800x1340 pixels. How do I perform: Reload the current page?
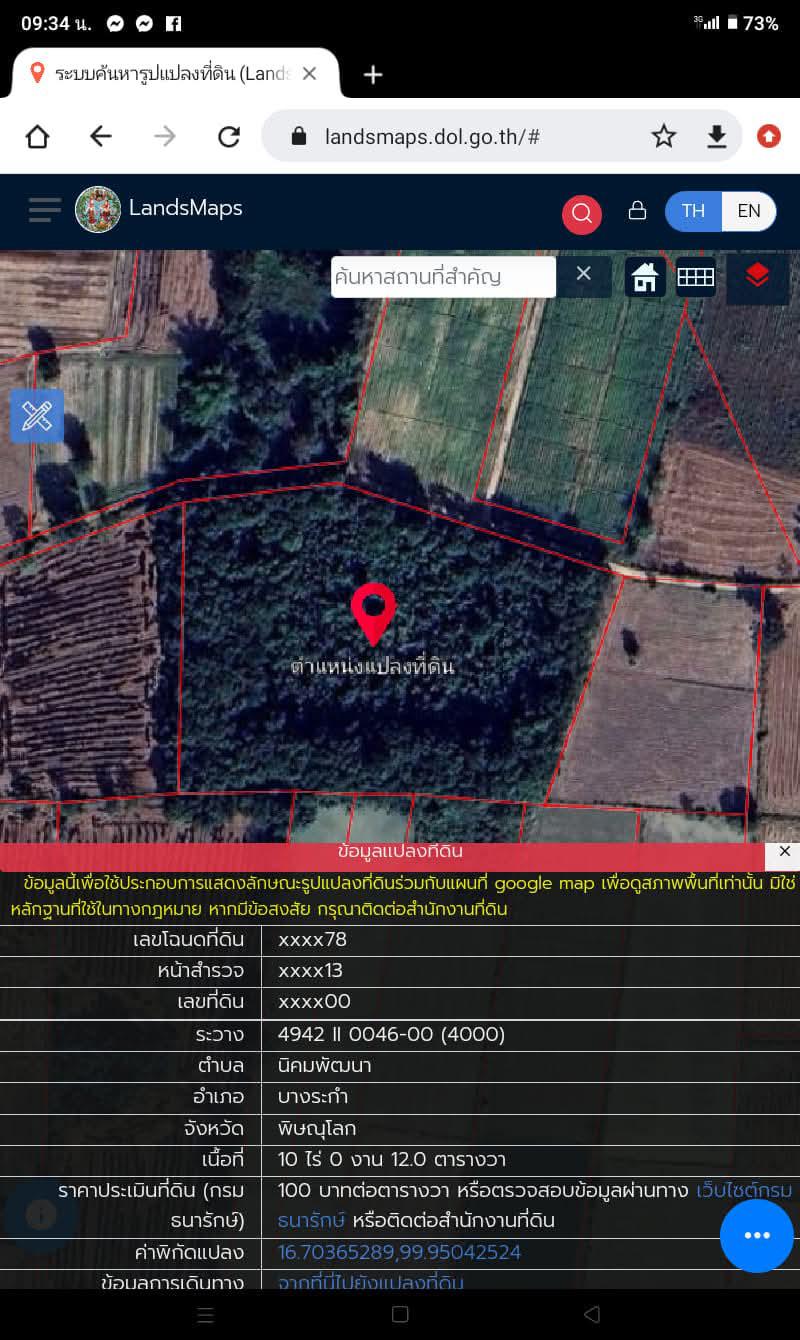[x=229, y=136]
